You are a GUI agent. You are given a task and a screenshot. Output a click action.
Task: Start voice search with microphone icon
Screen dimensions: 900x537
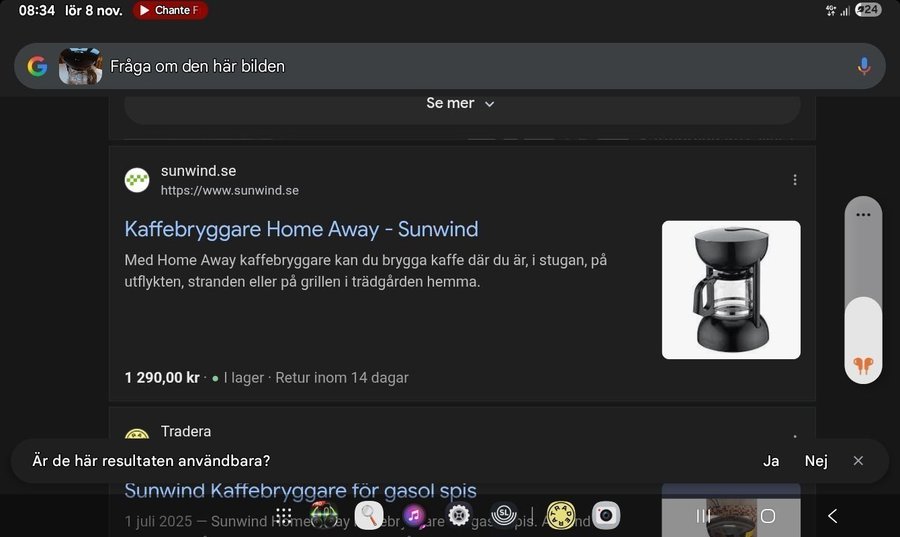(x=863, y=67)
